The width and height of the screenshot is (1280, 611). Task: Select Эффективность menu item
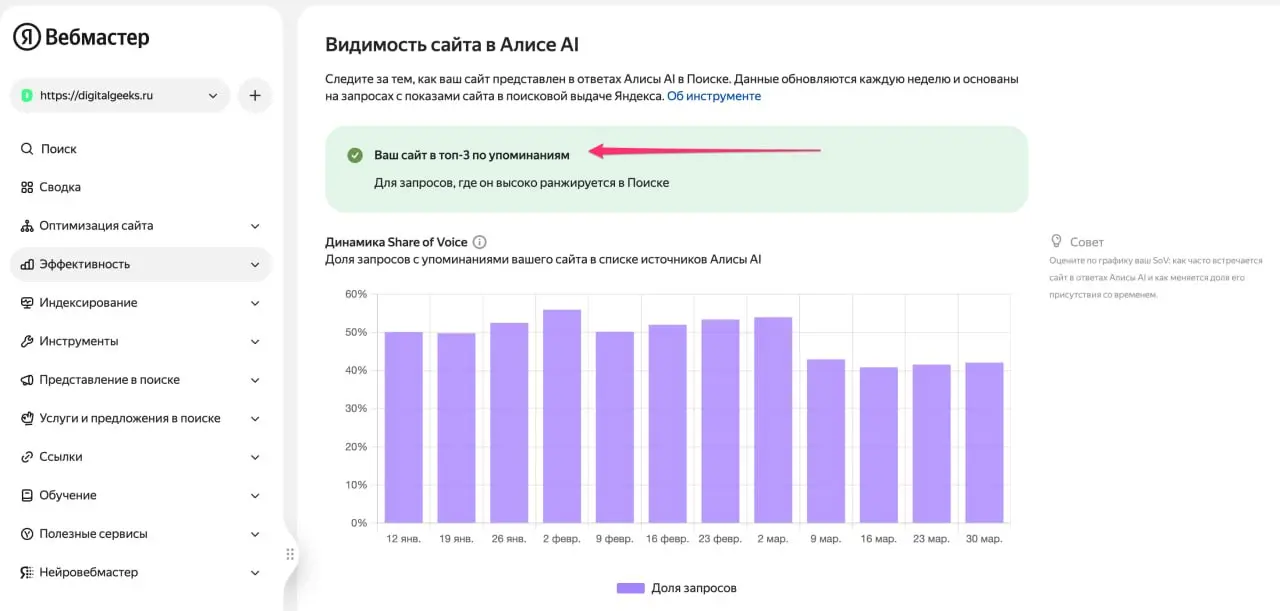point(141,264)
